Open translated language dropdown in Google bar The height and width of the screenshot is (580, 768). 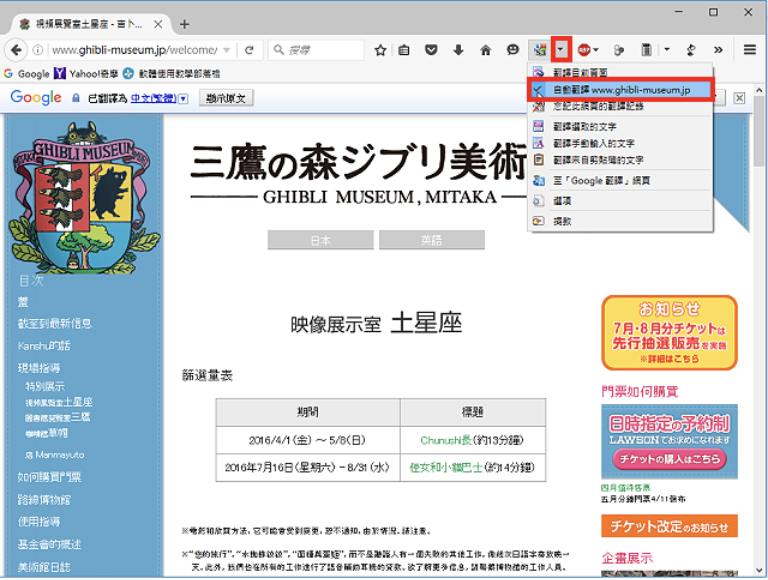[x=183, y=98]
